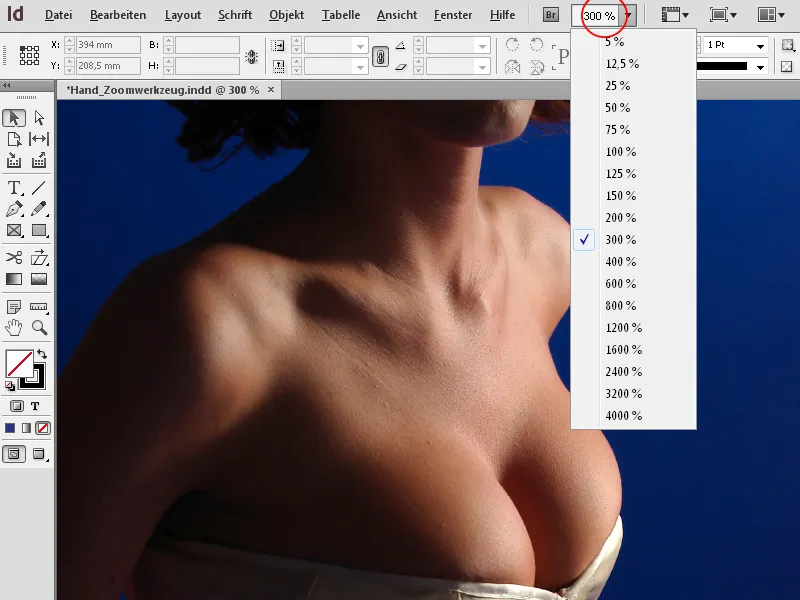Collapse the tools panel double arrows

tap(7, 85)
